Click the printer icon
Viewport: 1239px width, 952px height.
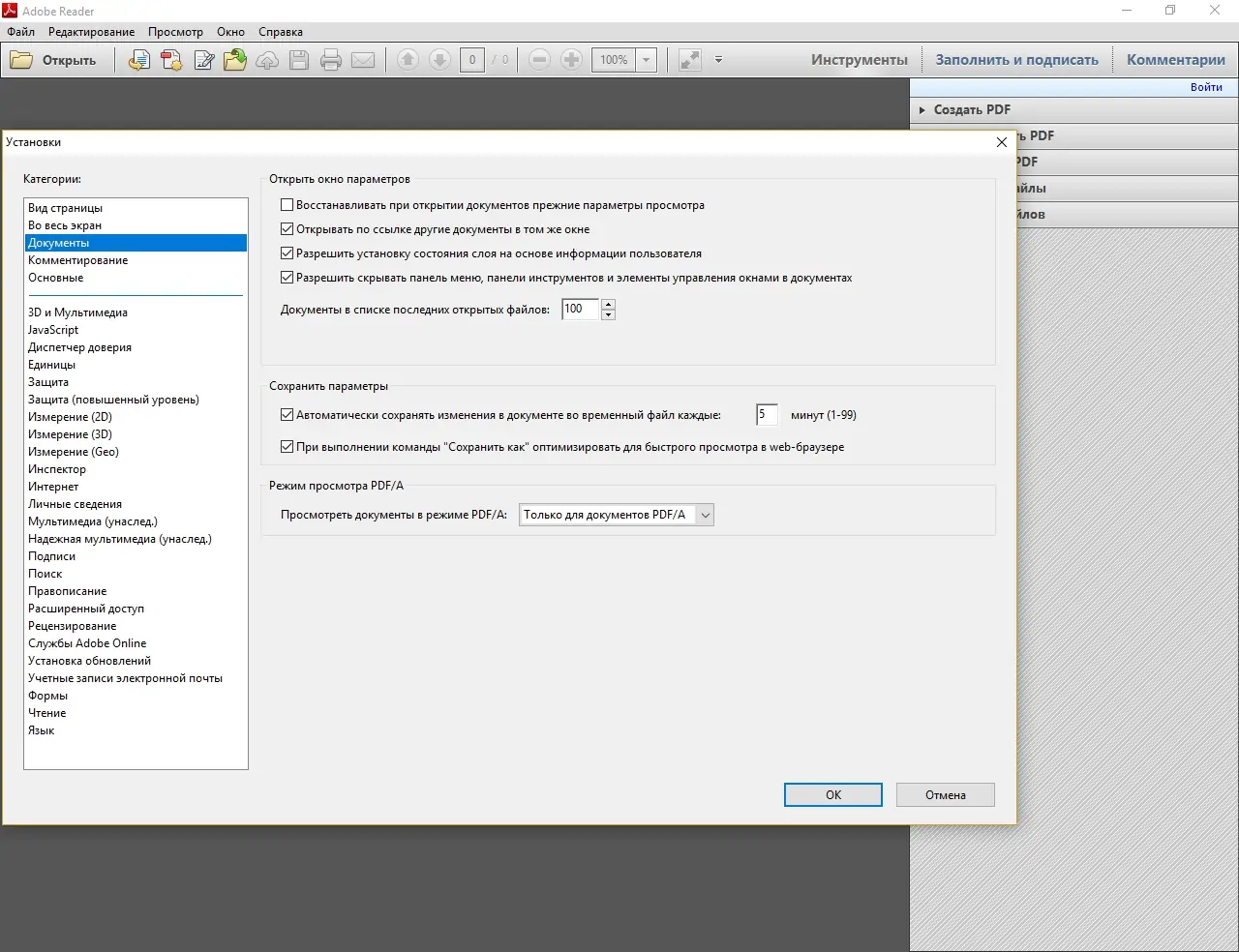(331, 60)
